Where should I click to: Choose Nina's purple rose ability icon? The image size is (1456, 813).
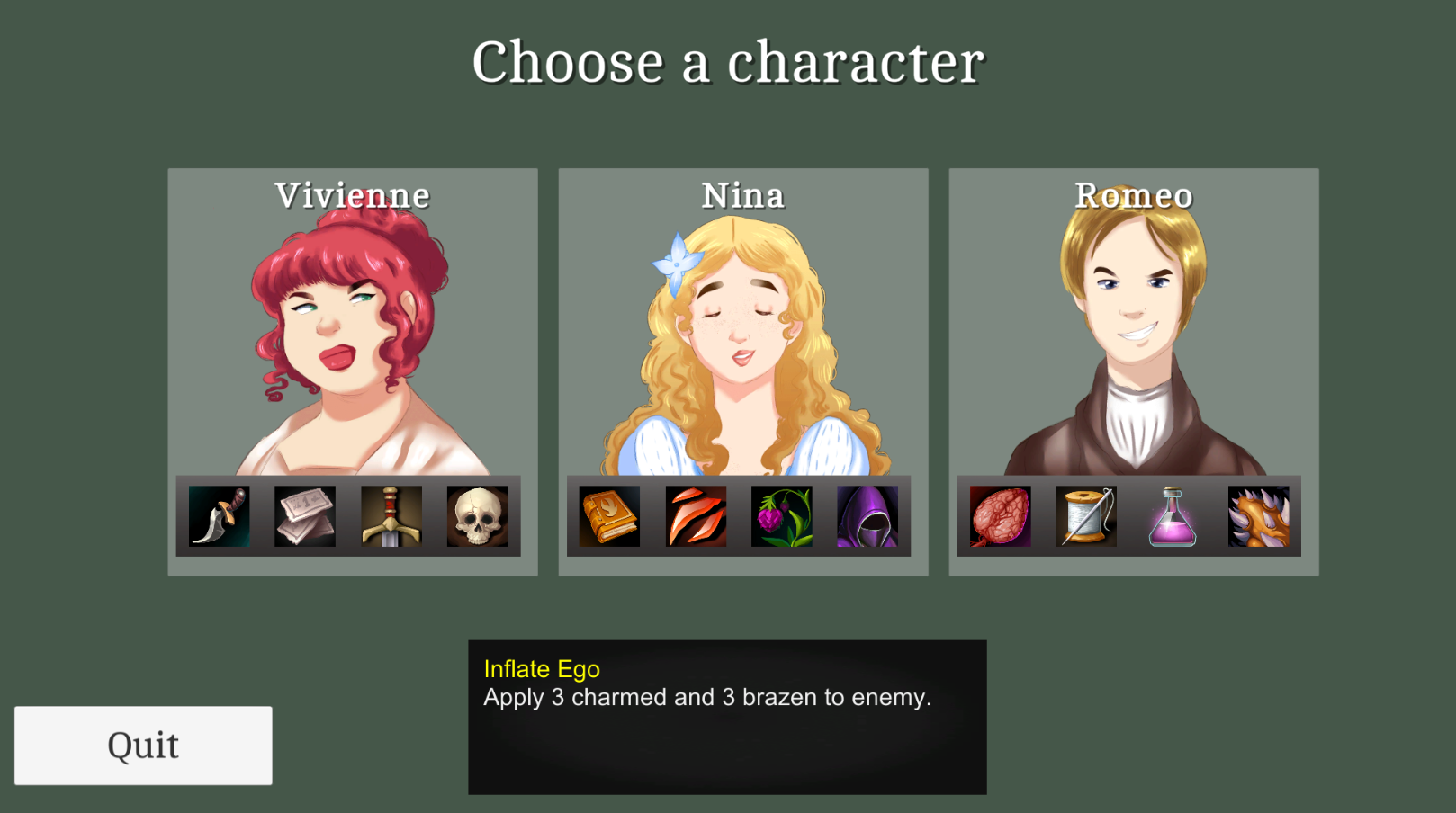[782, 516]
